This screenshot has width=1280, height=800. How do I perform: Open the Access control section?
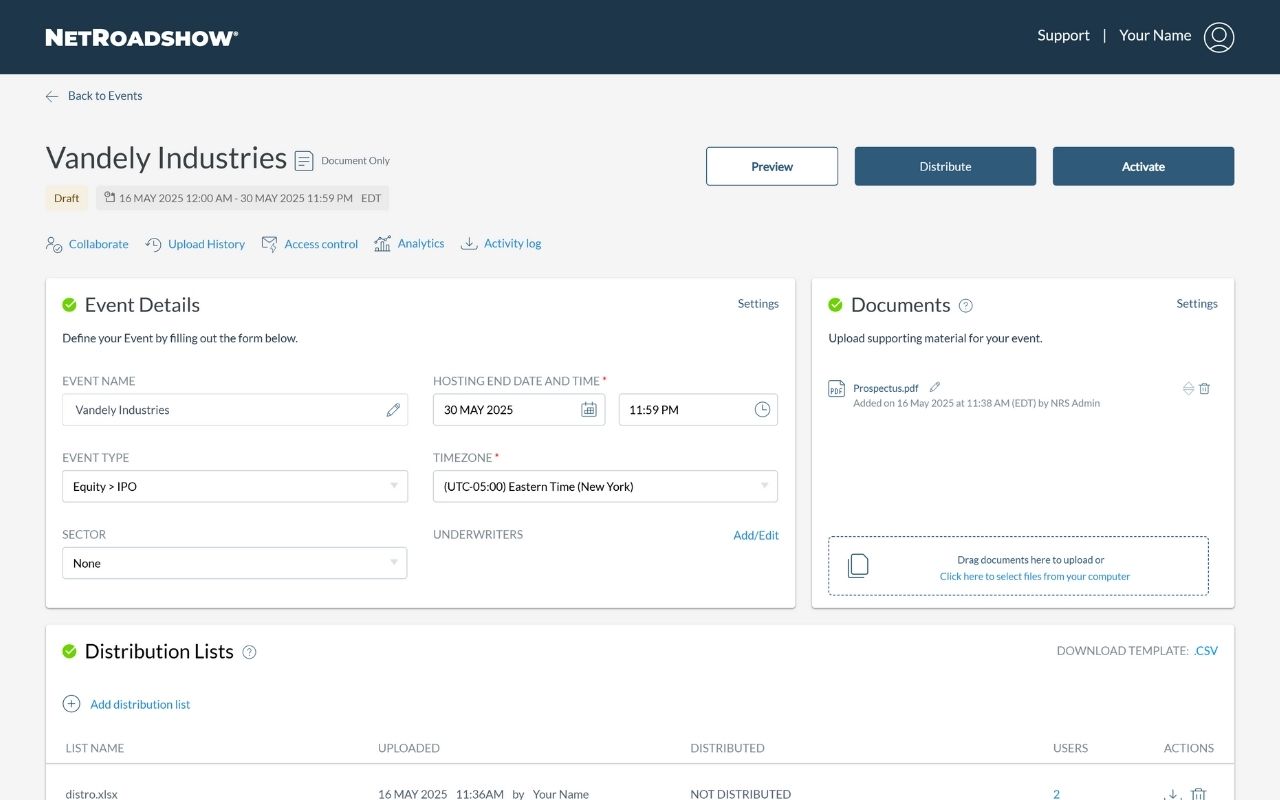[310, 244]
